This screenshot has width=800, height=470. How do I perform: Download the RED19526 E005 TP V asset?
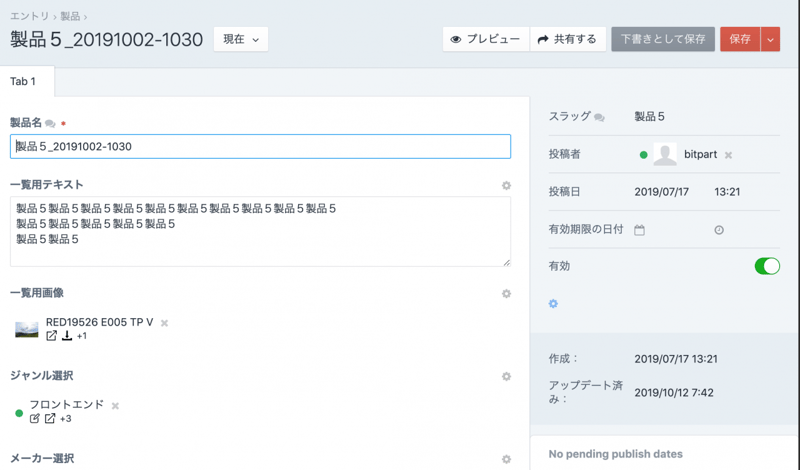click(67, 336)
